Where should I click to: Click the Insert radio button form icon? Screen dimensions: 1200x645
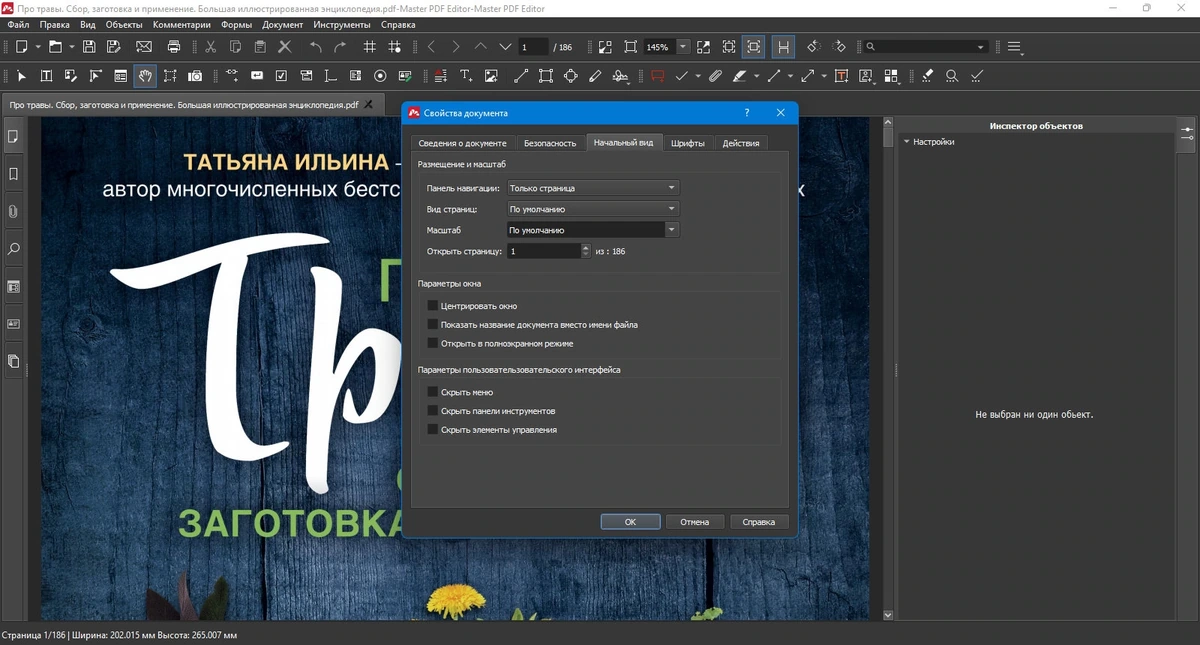point(380,75)
